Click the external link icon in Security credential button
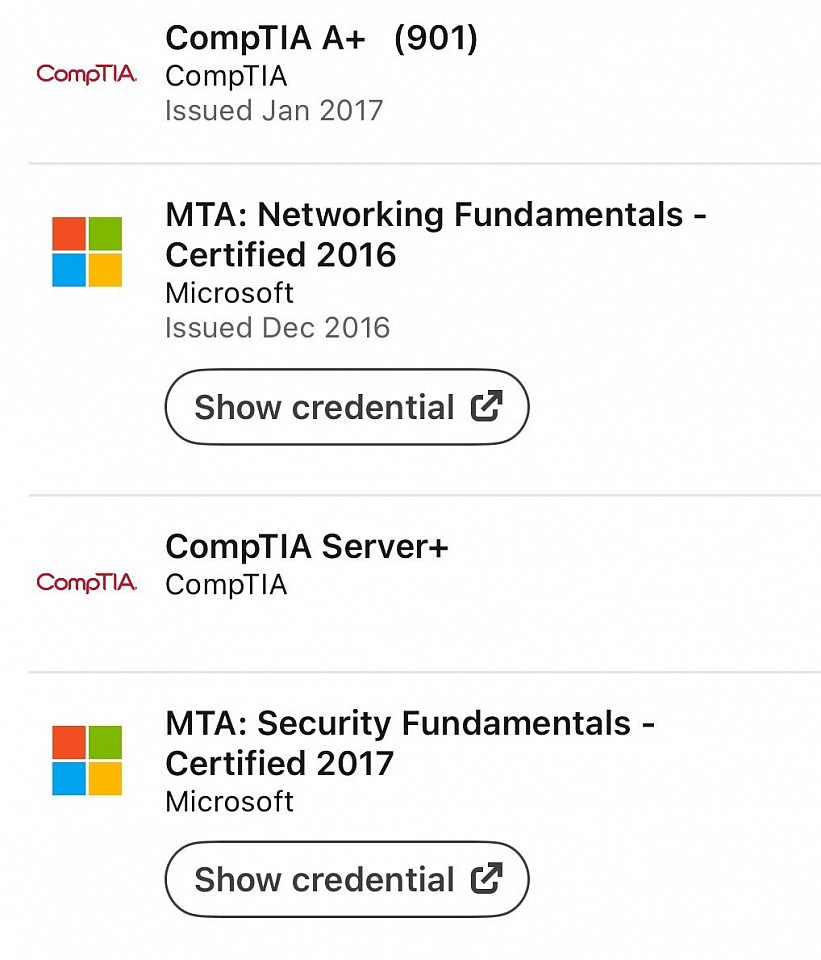Screen dimensions: 821x960 487,878
